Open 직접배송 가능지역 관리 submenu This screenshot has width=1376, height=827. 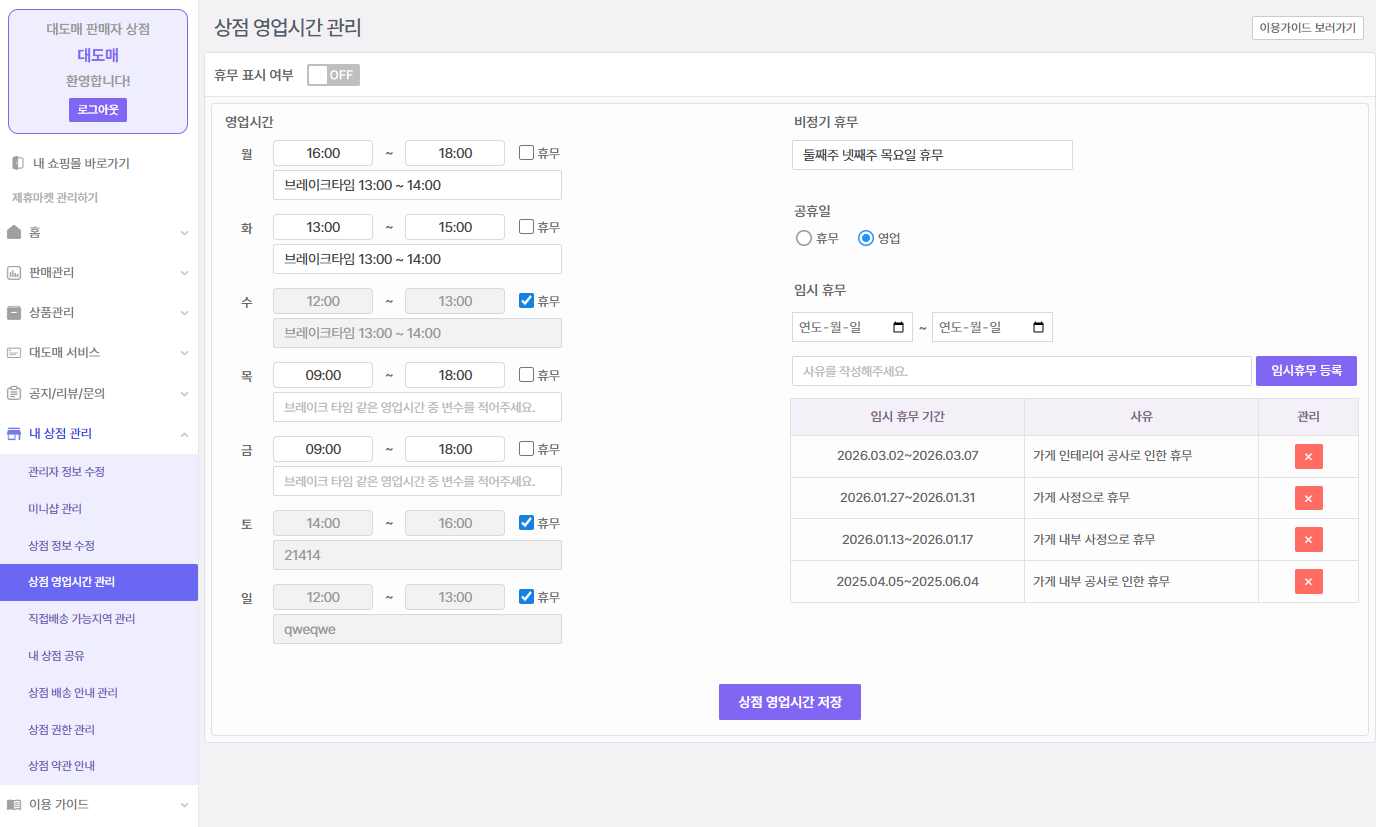pyautogui.click(x=81, y=619)
